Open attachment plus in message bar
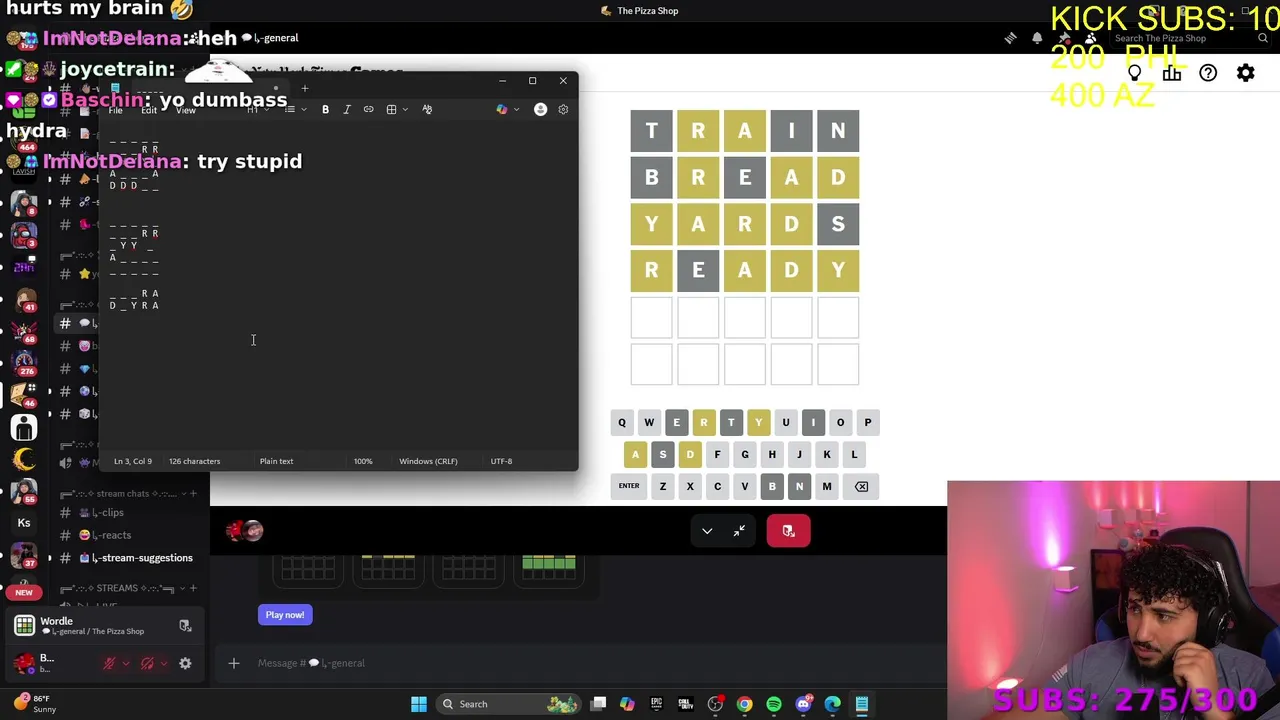This screenshot has width=1280, height=720. pos(234,663)
